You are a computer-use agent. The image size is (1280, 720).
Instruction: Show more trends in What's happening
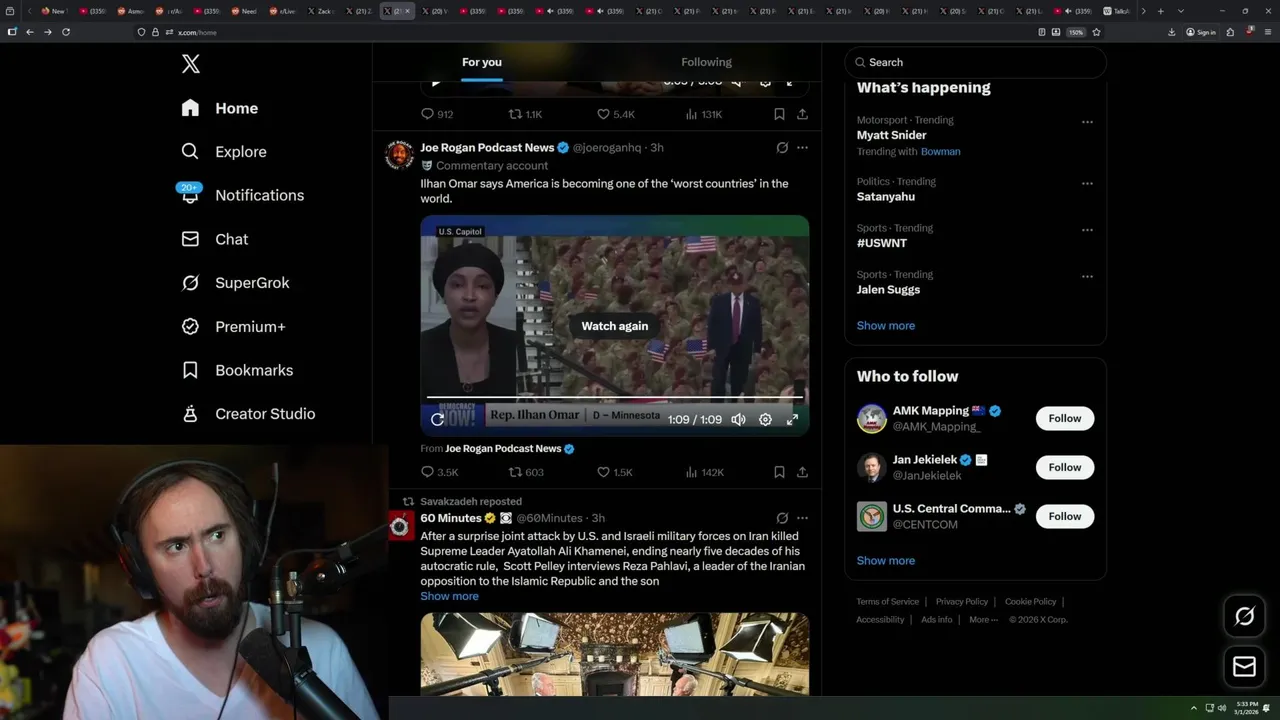click(886, 326)
